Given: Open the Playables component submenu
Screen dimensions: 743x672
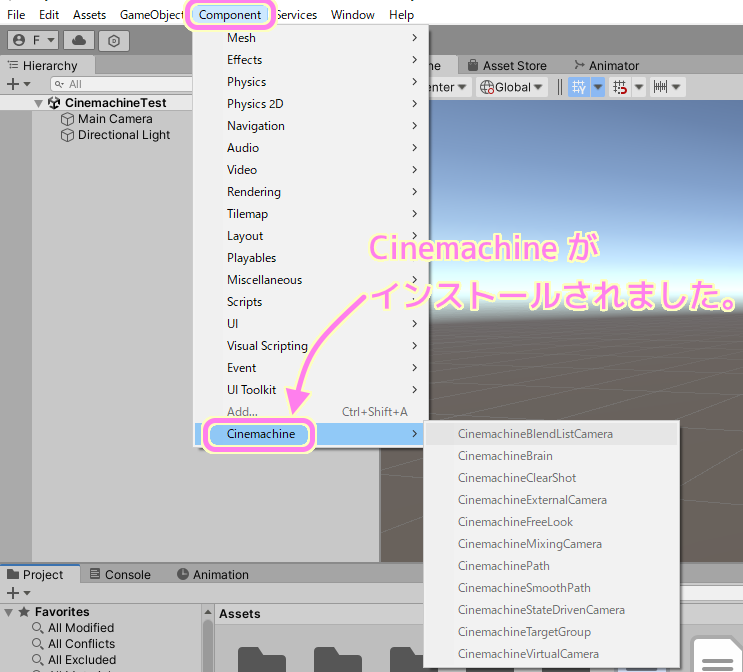Looking at the screenshot, I should pyautogui.click(x=311, y=258).
